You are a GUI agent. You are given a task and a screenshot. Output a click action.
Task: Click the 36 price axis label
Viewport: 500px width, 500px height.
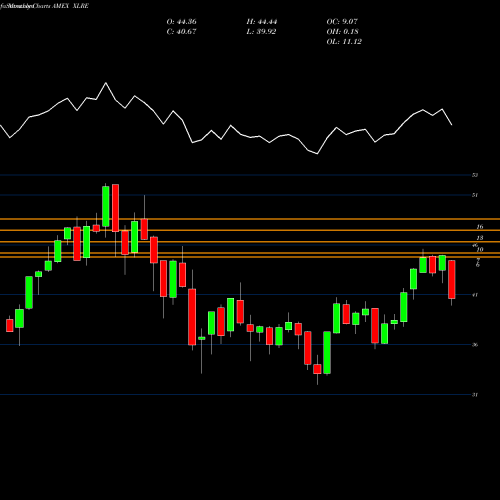[475, 345]
